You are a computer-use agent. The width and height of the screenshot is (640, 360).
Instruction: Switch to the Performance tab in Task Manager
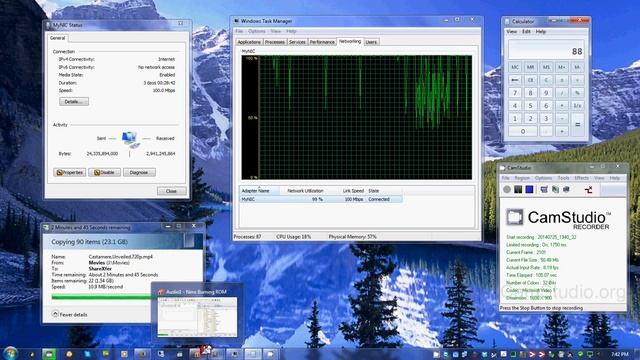pyautogui.click(x=322, y=42)
